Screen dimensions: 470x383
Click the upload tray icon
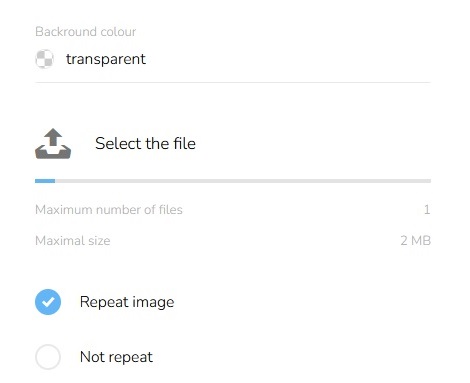click(53, 144)
